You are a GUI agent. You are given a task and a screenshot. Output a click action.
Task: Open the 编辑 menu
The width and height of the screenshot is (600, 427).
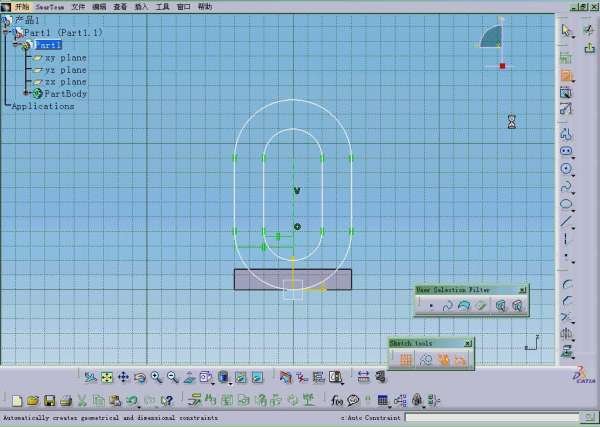[x=99, y=7]
